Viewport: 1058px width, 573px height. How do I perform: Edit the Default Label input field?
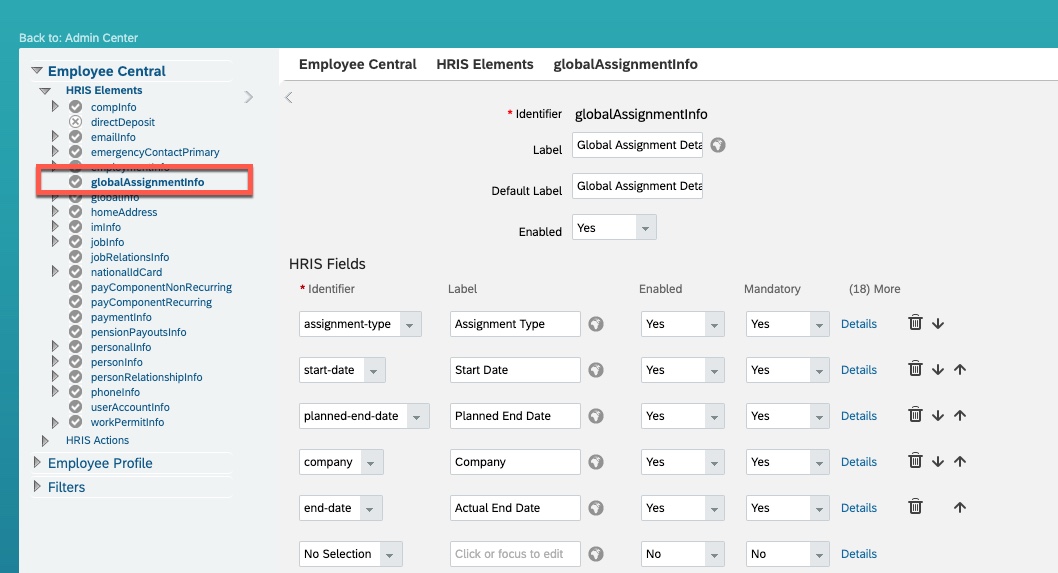pos(637,186)
